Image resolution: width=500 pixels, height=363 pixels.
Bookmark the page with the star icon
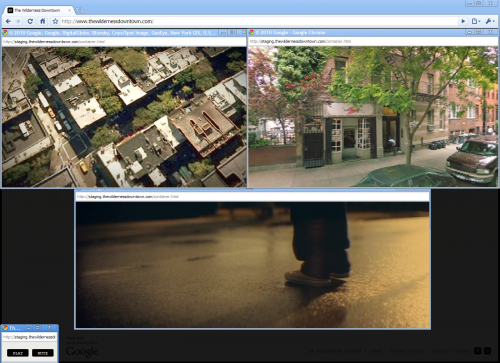tap(55, 21)
